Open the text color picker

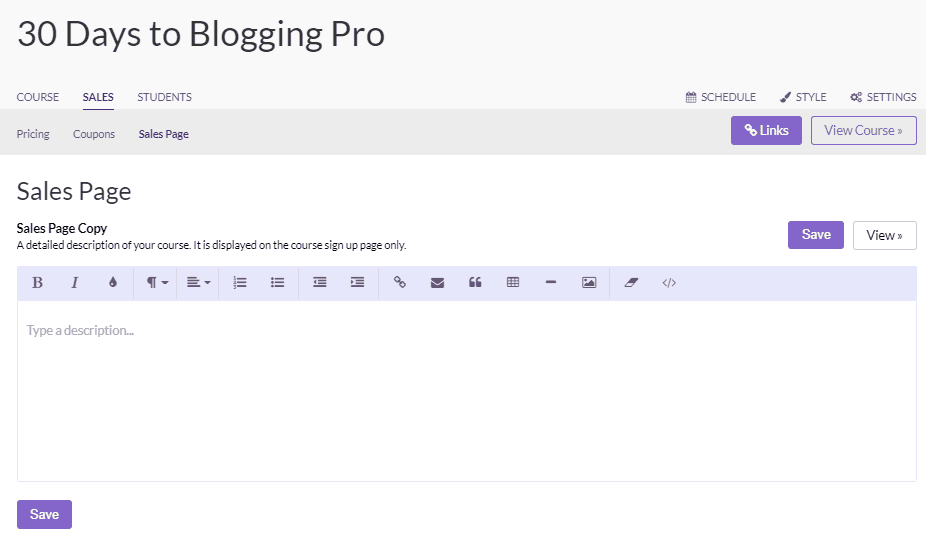[112, 283]
